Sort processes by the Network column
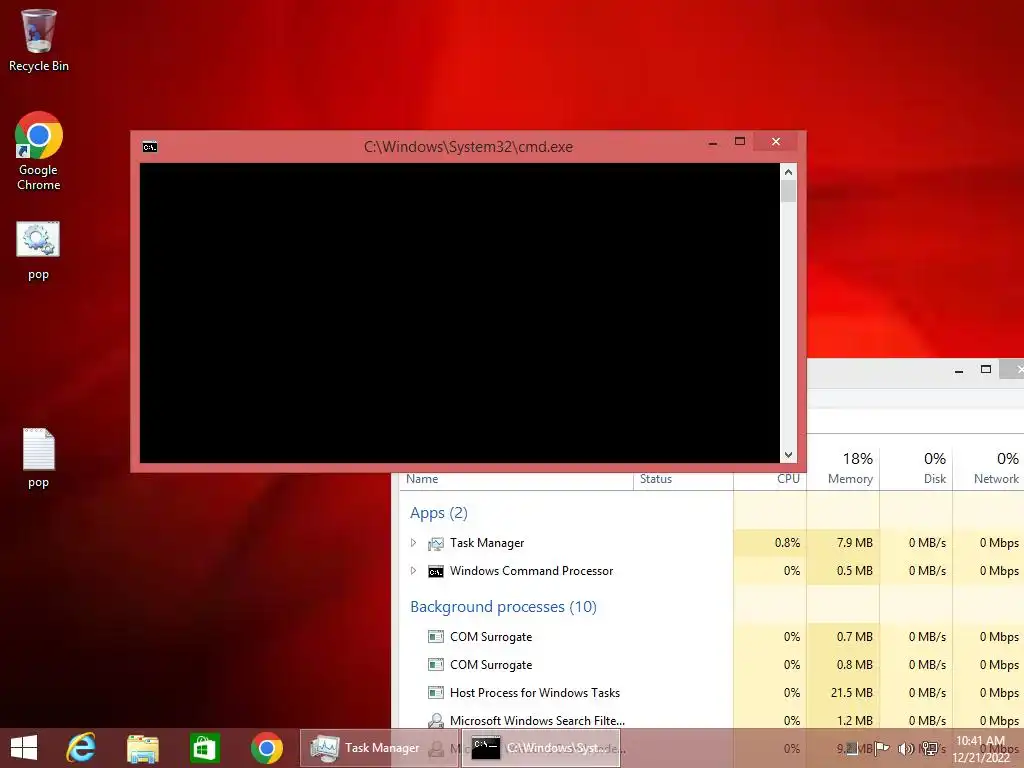1024x768 pixels. 989,469
